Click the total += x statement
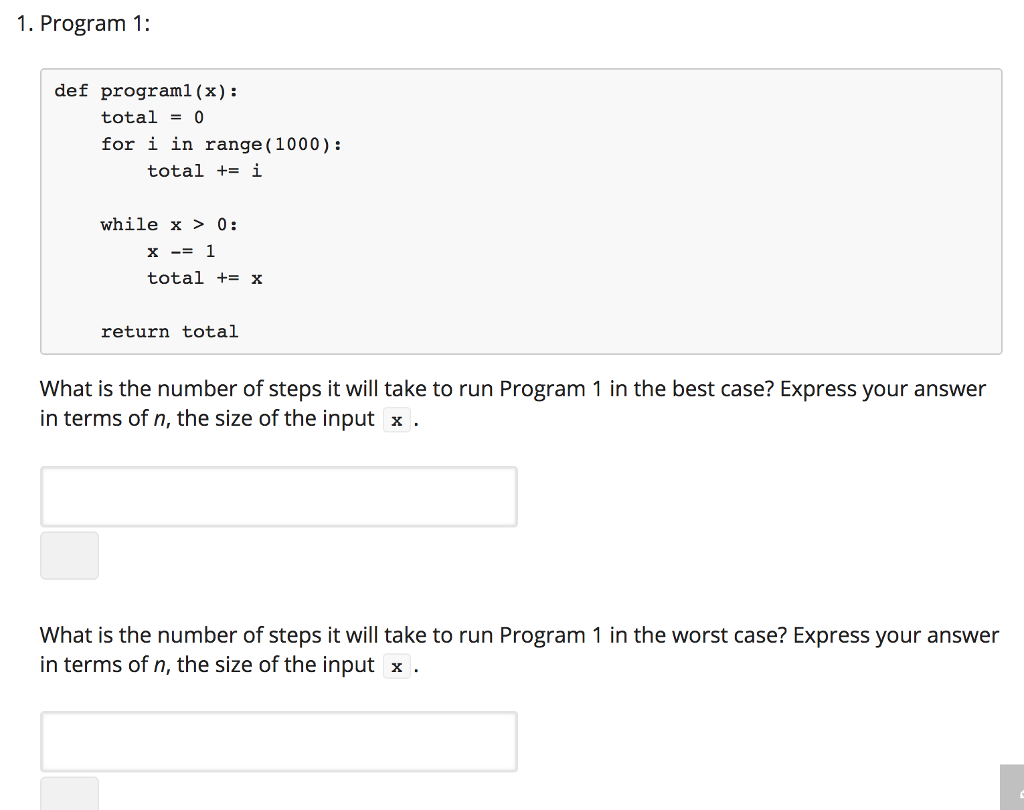Image resolution: width=1024 pixels, height=810 pixels. tap(203, 278)
